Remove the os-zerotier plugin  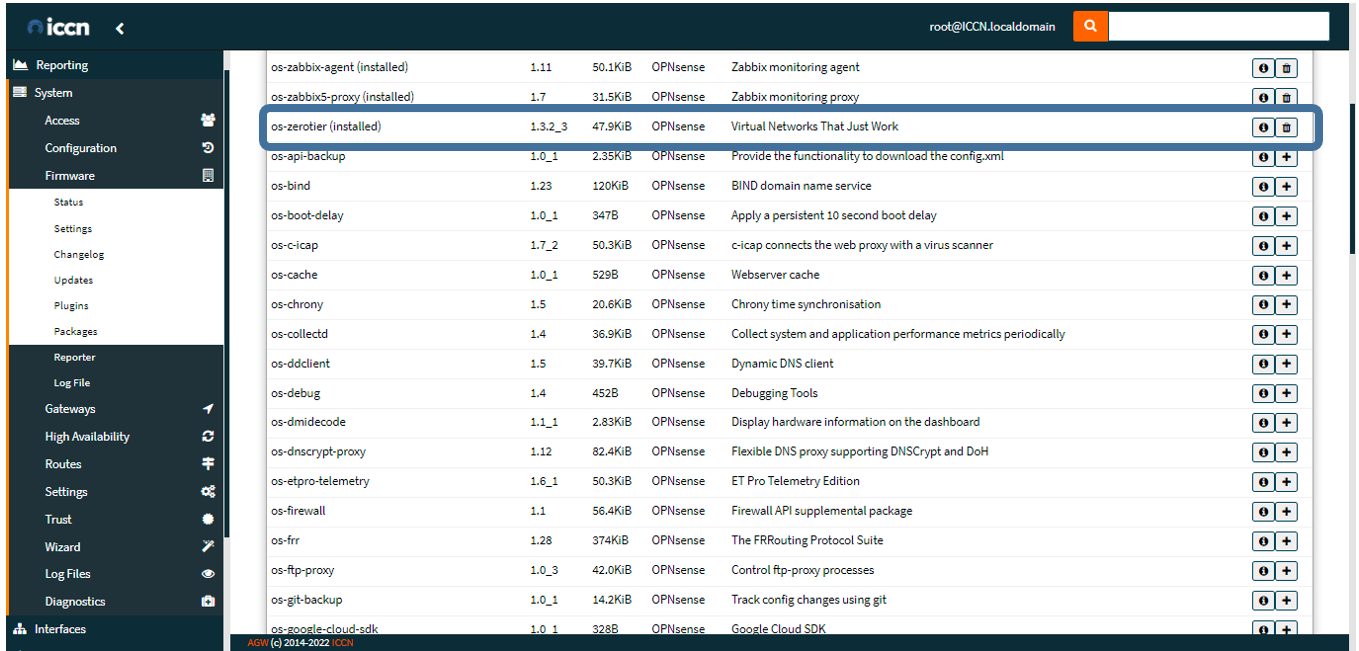coord(1287,127)
